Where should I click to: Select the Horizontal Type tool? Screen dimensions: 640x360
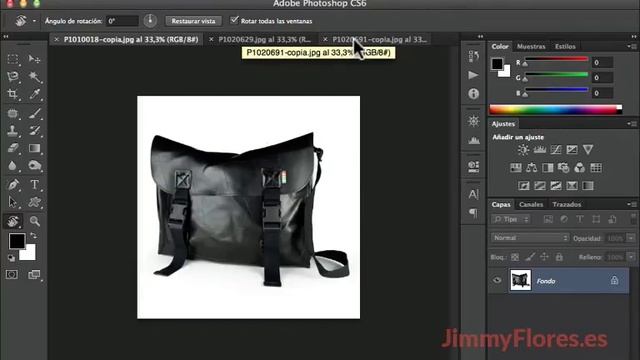[x=34, y=184]
